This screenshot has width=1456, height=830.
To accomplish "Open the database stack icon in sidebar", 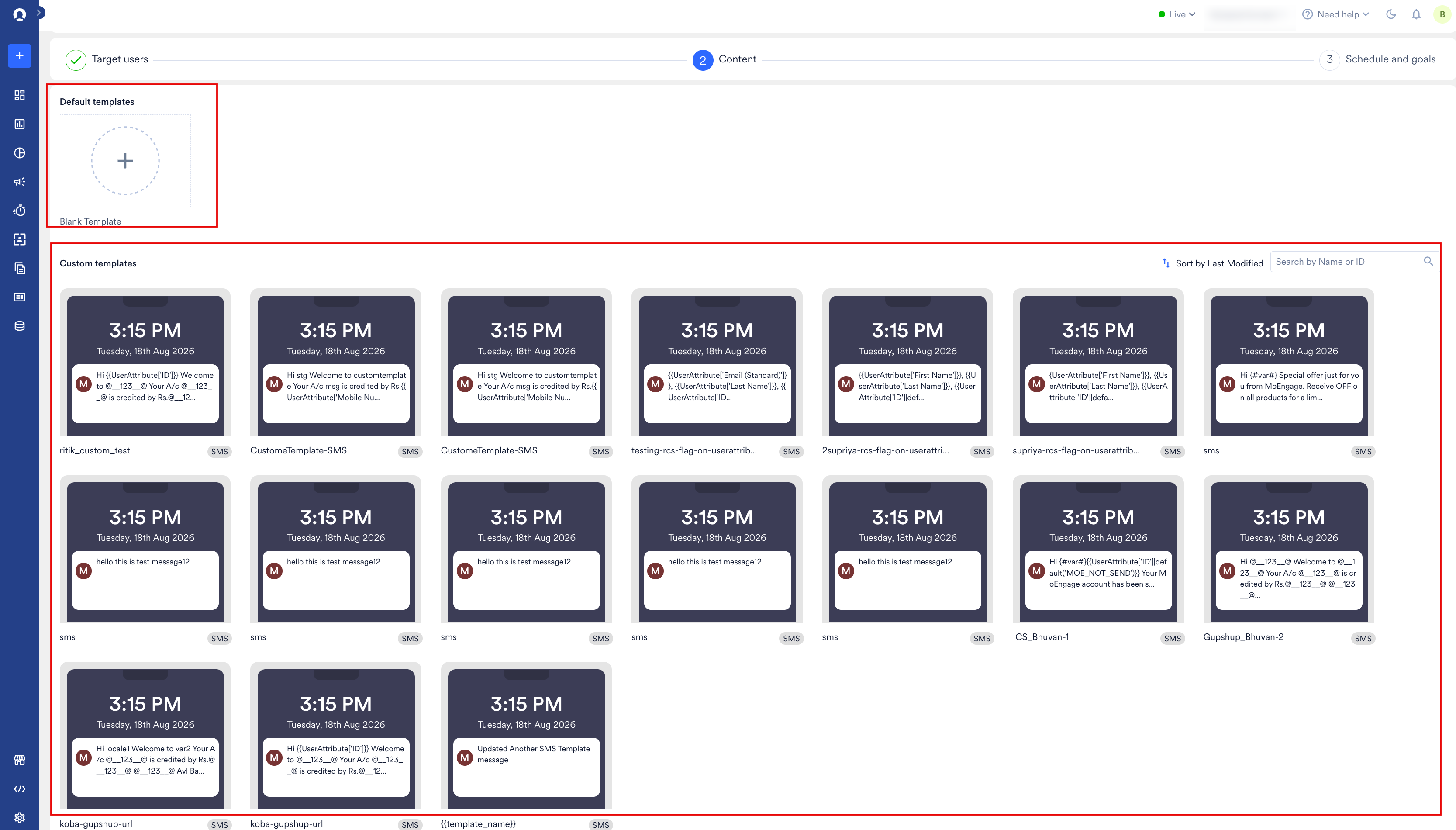I will pyautogui.click(x=19, y=326).
